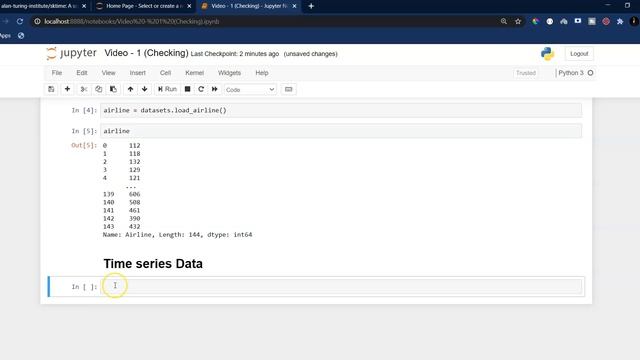Open the browser extensions puzzle icon
Image resolution: width=640 pixels, height=360 pixels.
tap(620, 21)
